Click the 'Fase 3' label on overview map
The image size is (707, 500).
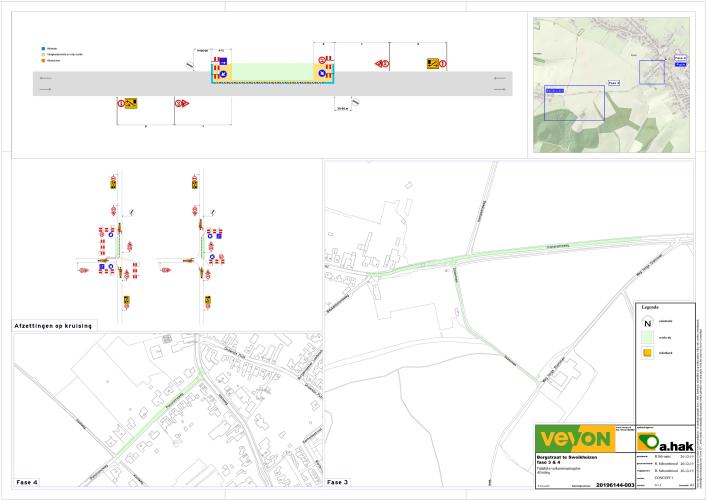point(614,82)
